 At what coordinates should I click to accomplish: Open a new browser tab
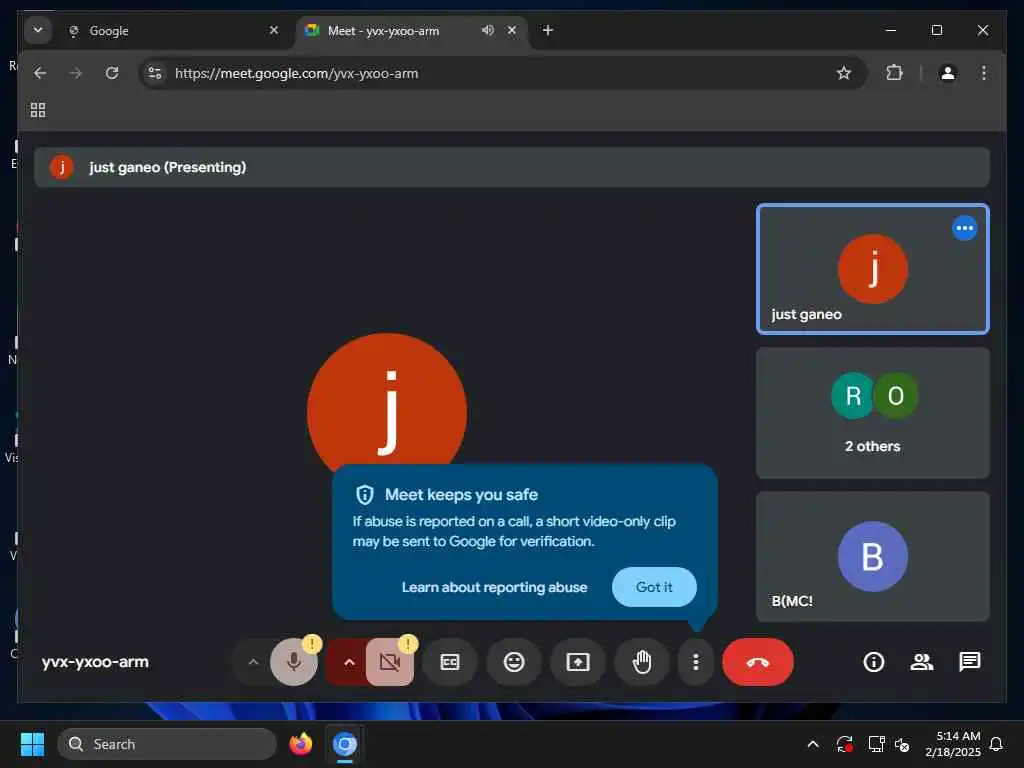click(x=548, y=30)
